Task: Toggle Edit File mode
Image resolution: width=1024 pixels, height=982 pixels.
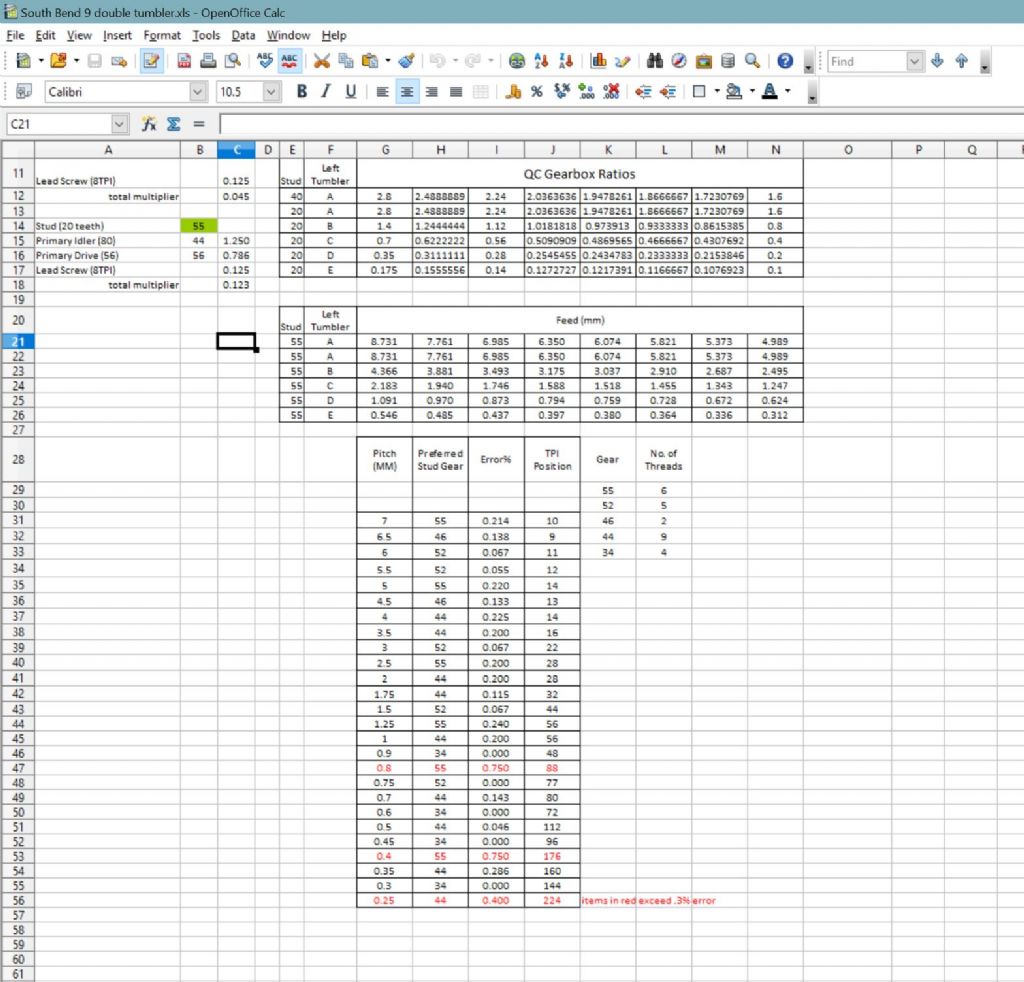Action: tap(152, 61)
